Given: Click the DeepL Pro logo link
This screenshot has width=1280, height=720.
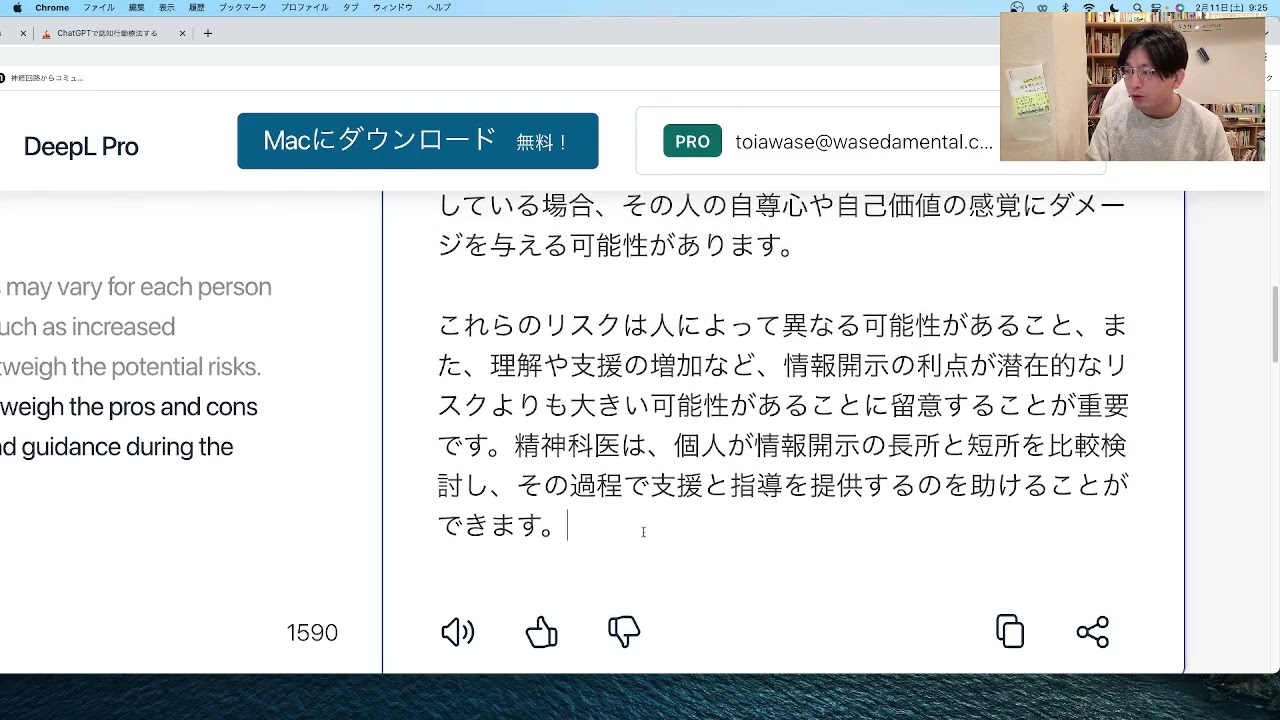Looking at the screenshot, I should [x=81, y=147].
